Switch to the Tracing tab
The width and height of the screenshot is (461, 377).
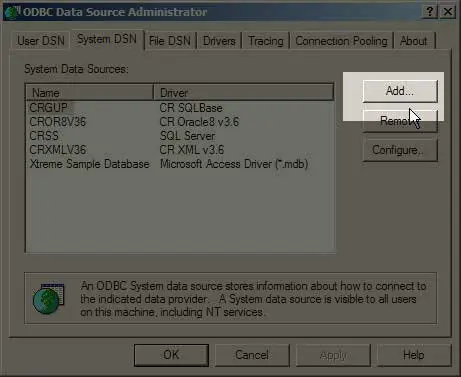point(266,41)
